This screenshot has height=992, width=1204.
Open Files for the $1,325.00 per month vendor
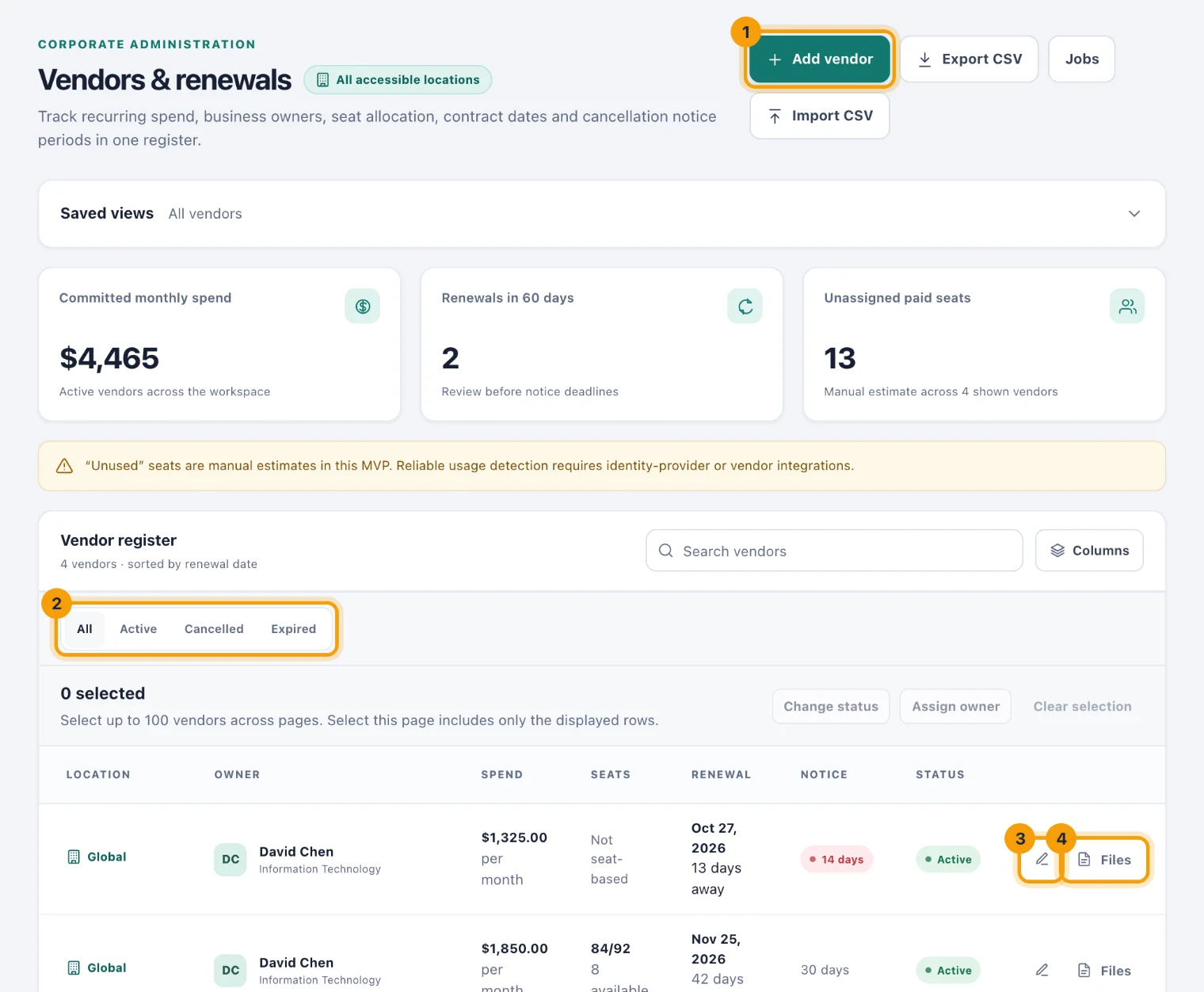(1105, 860)
